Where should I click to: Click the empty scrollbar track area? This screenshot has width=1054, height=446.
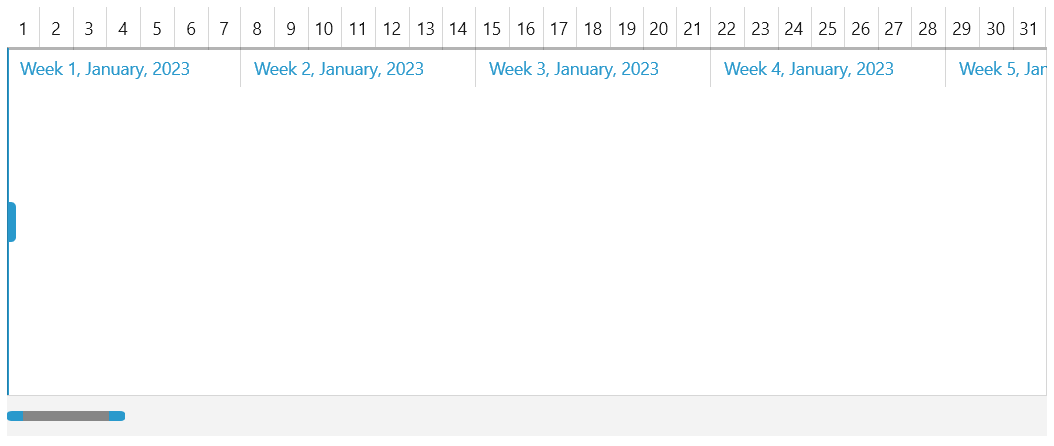tap(580, 416)
